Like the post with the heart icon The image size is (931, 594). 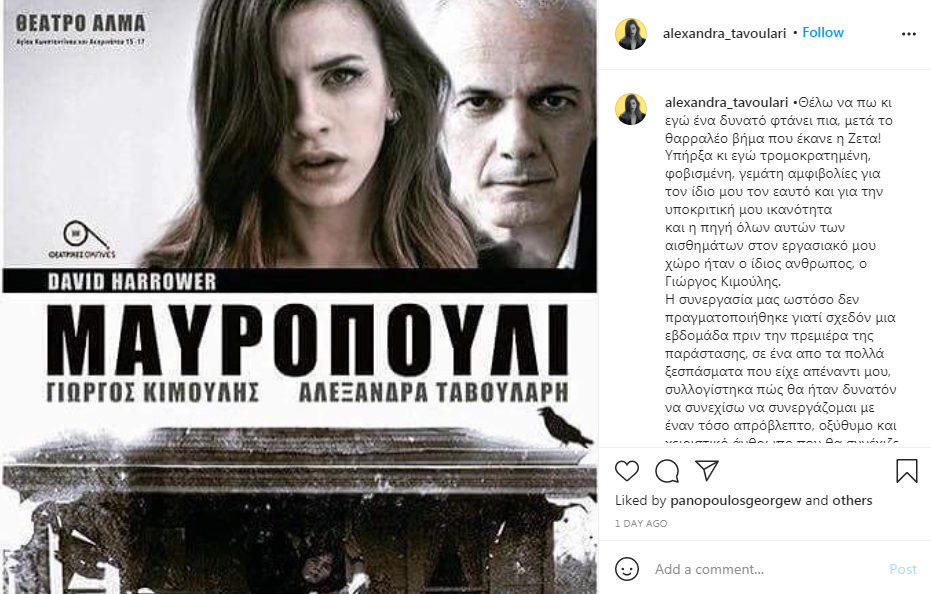coord(626,471)
